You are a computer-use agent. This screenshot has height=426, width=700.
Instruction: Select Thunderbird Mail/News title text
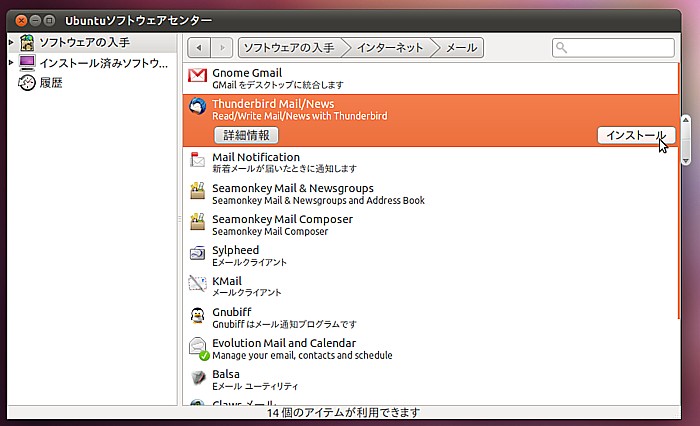click(x=273, y=104)
